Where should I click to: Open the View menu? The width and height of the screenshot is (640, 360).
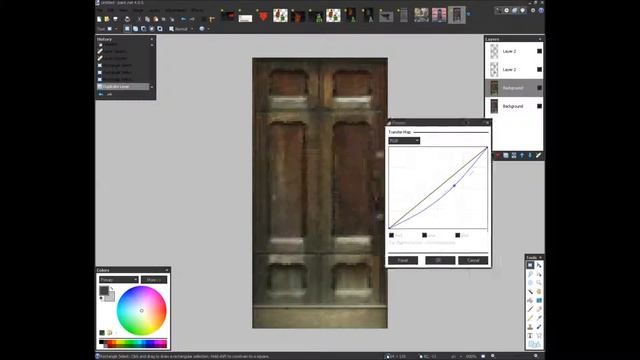point(124,10)
